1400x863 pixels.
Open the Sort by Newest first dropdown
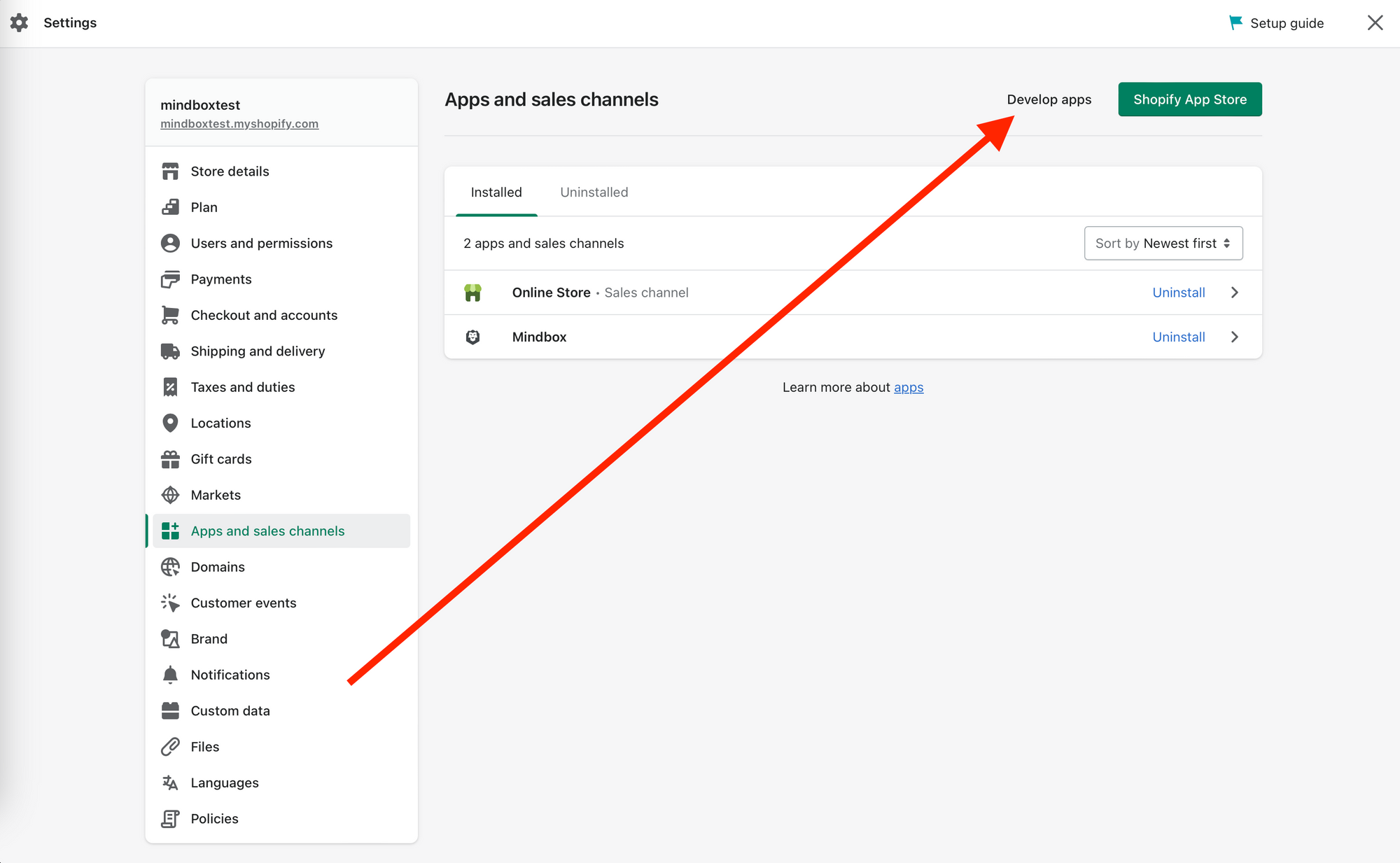click(x=1163, y=243)
